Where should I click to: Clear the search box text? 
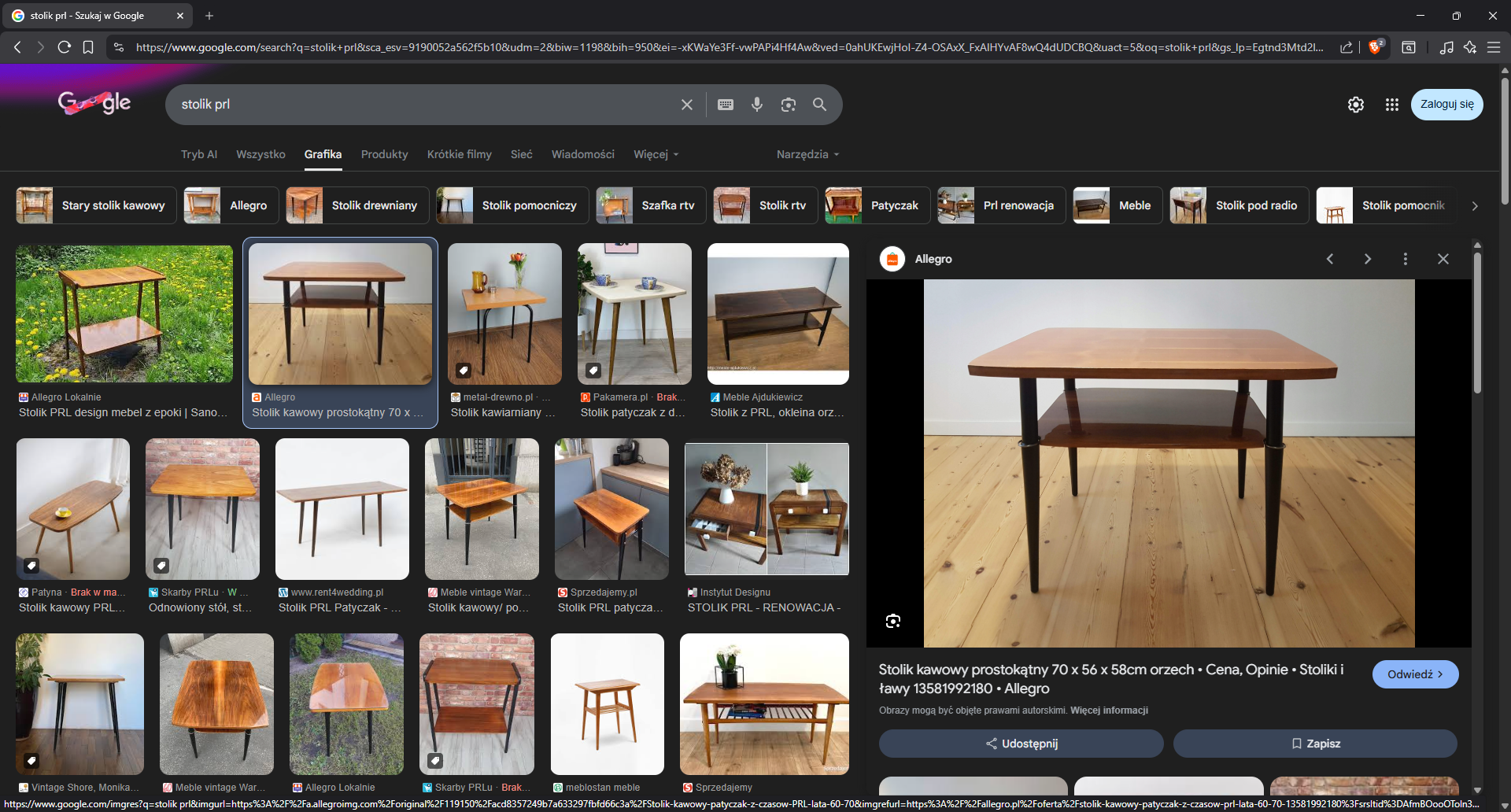[x=686, y=105]
